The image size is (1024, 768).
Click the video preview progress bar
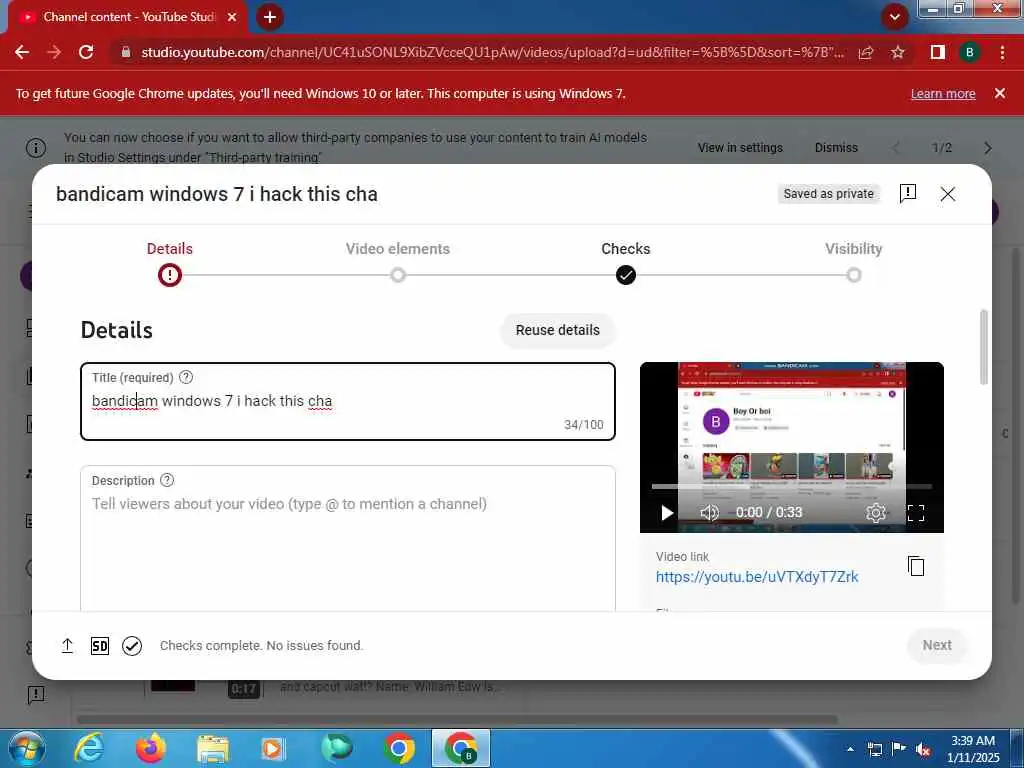(792, 487)
